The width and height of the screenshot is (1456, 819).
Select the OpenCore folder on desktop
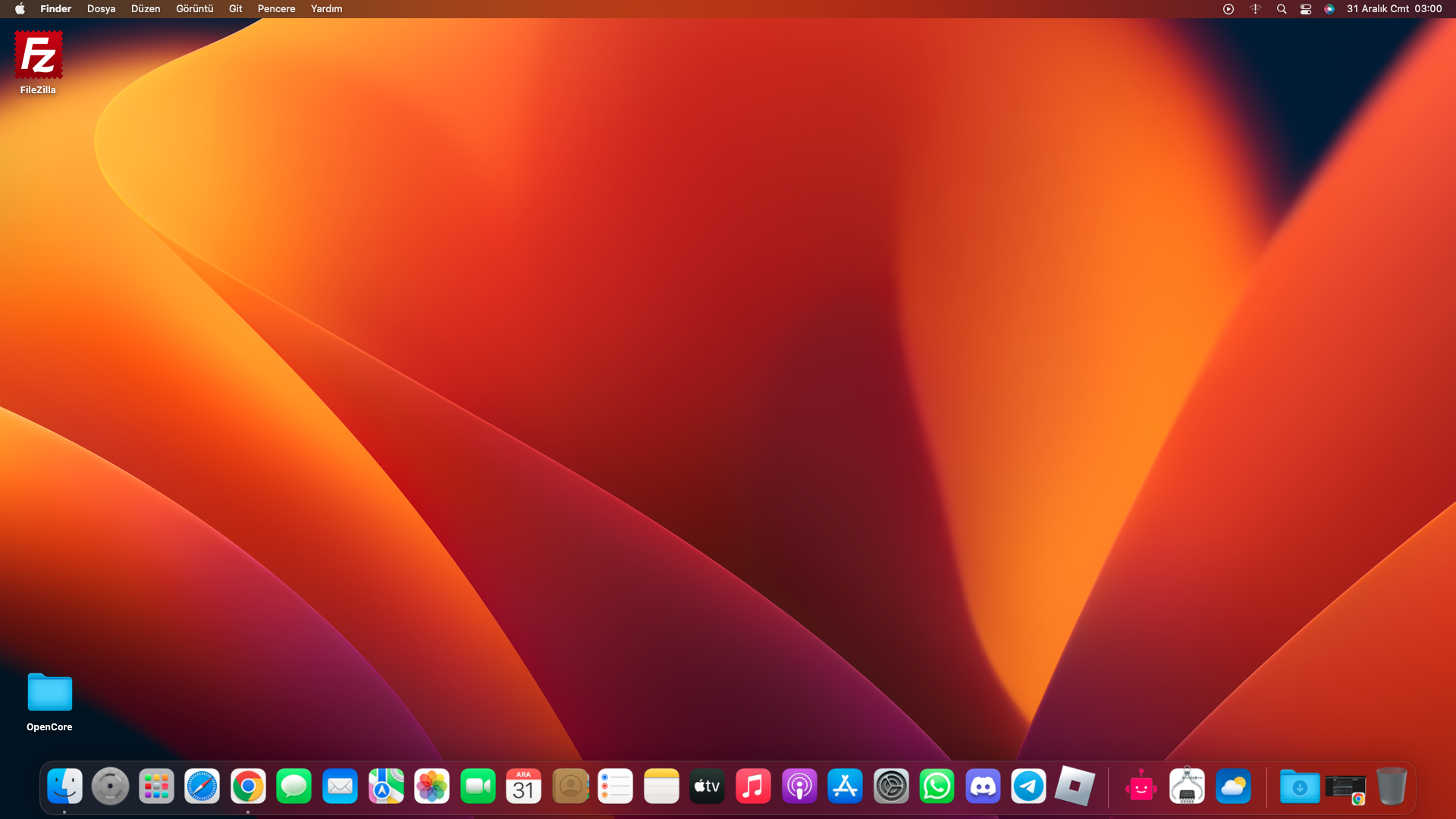49,692
